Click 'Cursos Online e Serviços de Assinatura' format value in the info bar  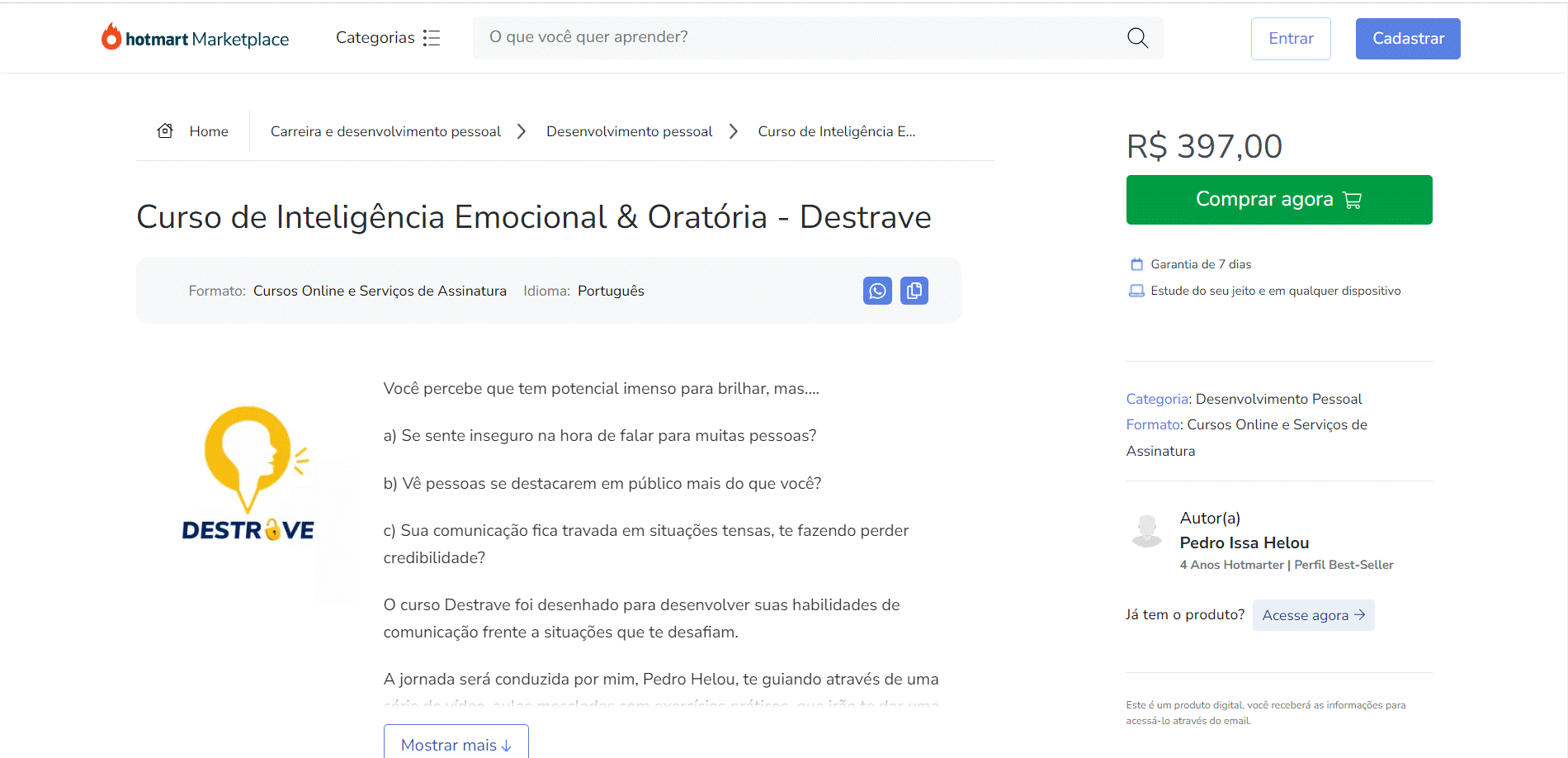(x=380, y=291)
